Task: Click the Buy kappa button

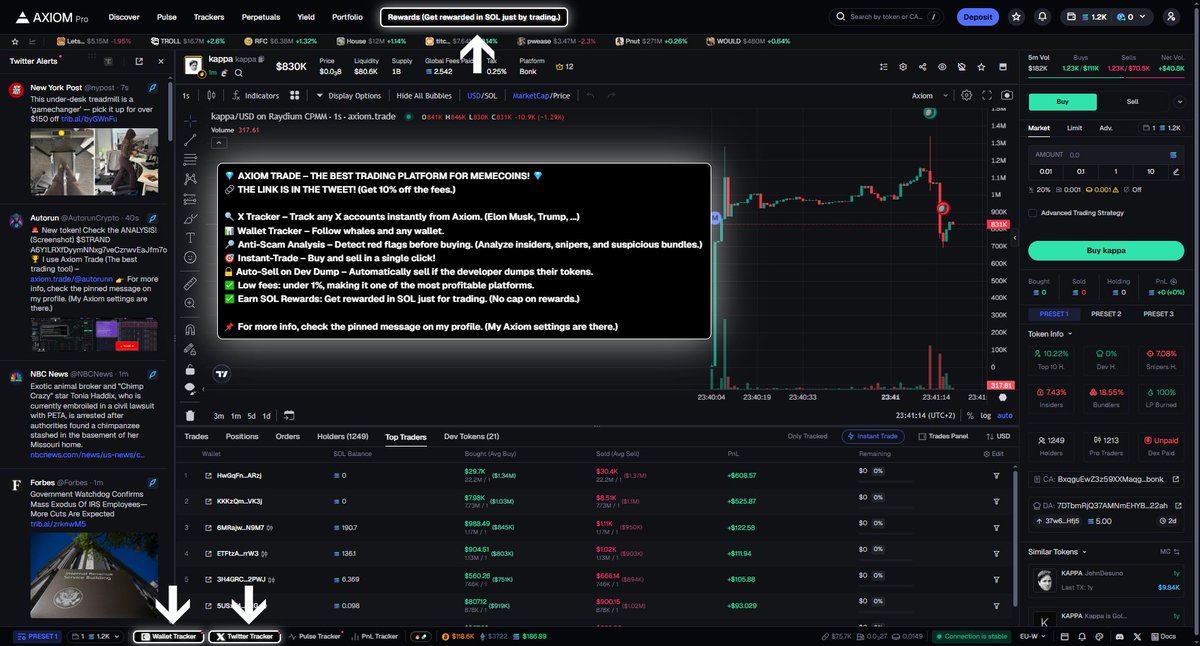Action: 1106,250
